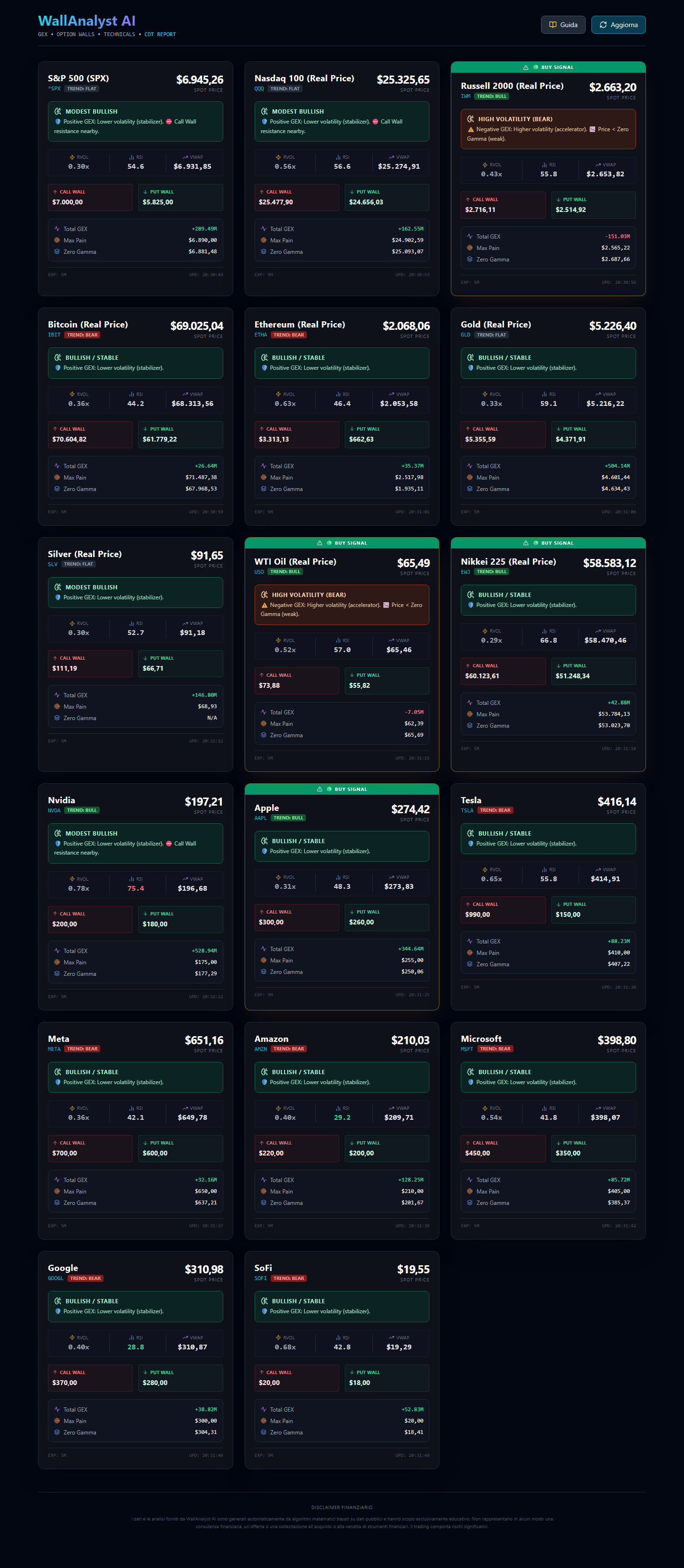Click the Zero Gamma layers icon on Tesla
684x1568 pixels.
[x=470, y=964]
